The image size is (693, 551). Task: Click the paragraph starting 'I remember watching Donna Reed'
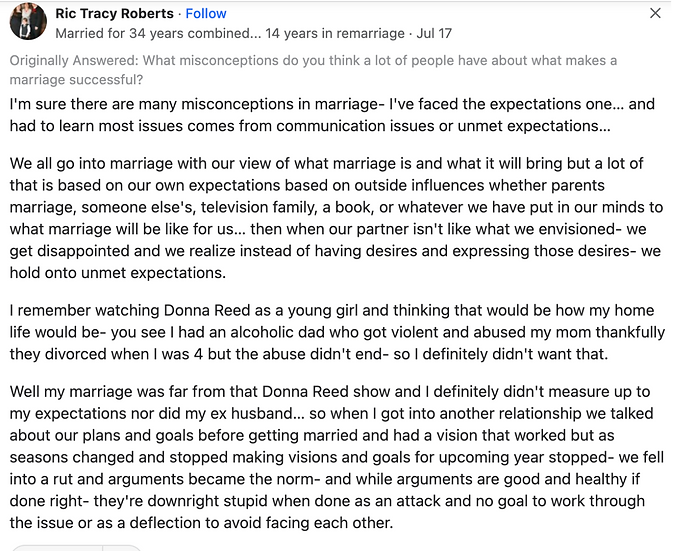click(x=337, y=332)
